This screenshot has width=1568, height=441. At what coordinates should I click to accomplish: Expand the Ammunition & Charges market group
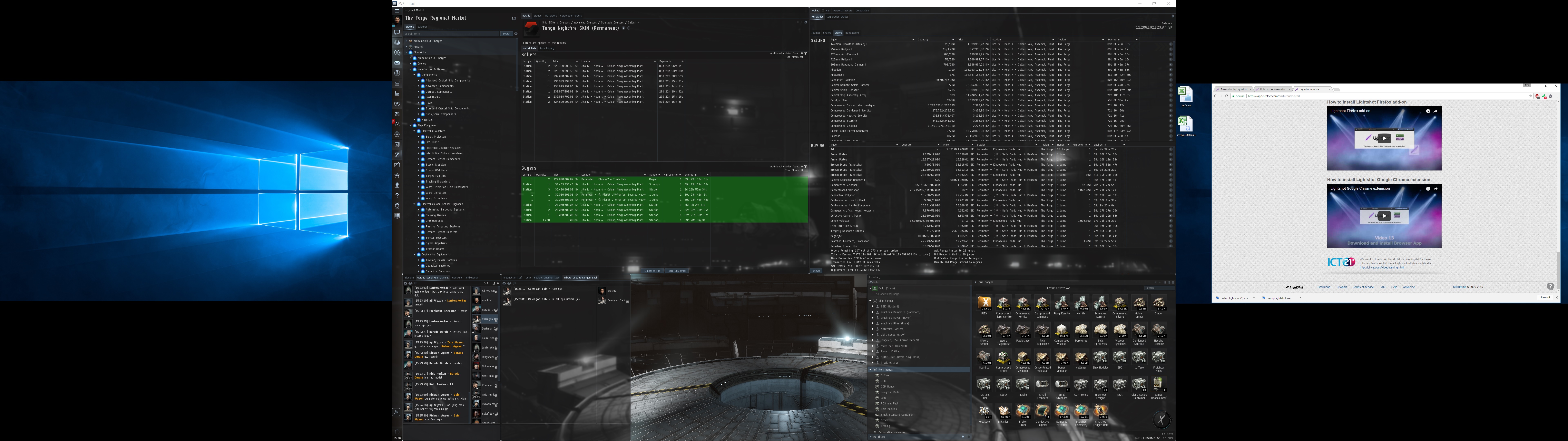(x=407, y=41)
